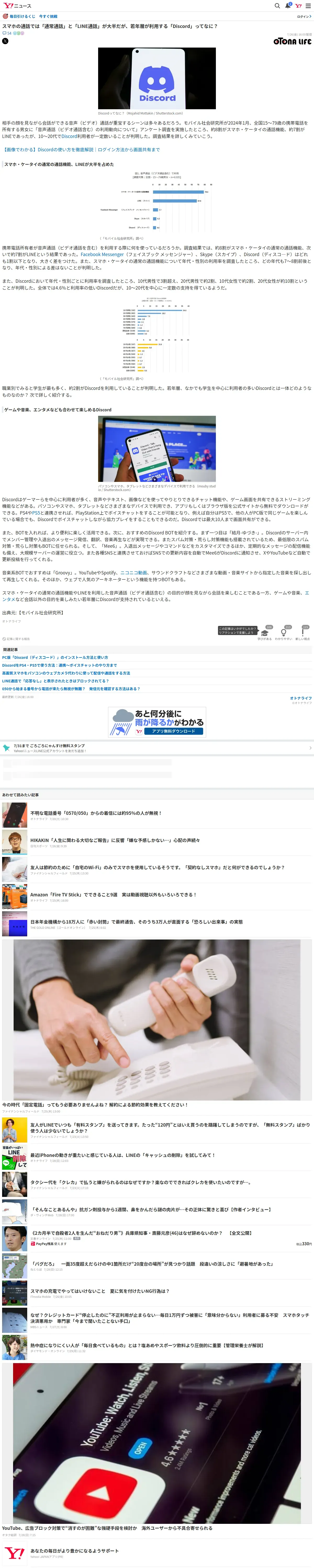Open the 54 comments count icon
314x1568 pixels.
point(7,33)
